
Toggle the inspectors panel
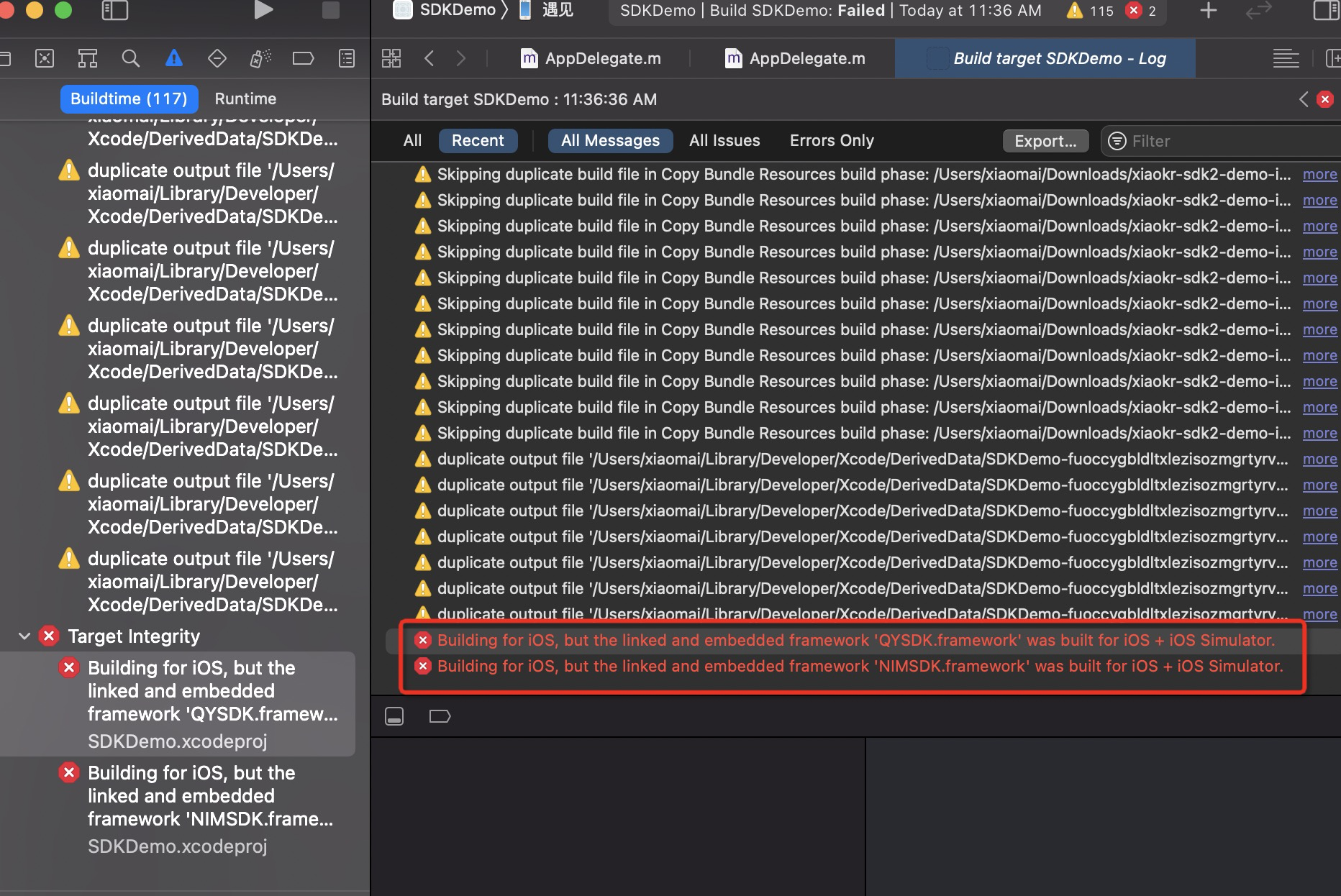pyautogui.click(x=1326, y=10)
